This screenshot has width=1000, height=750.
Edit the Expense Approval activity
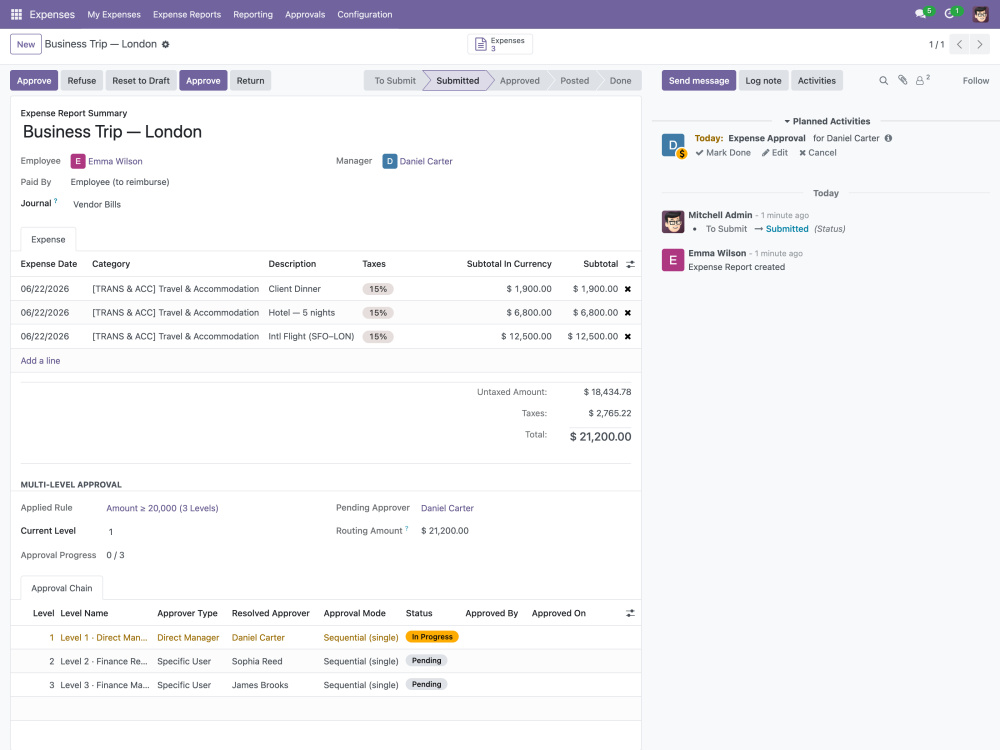(x=775, y=152)
